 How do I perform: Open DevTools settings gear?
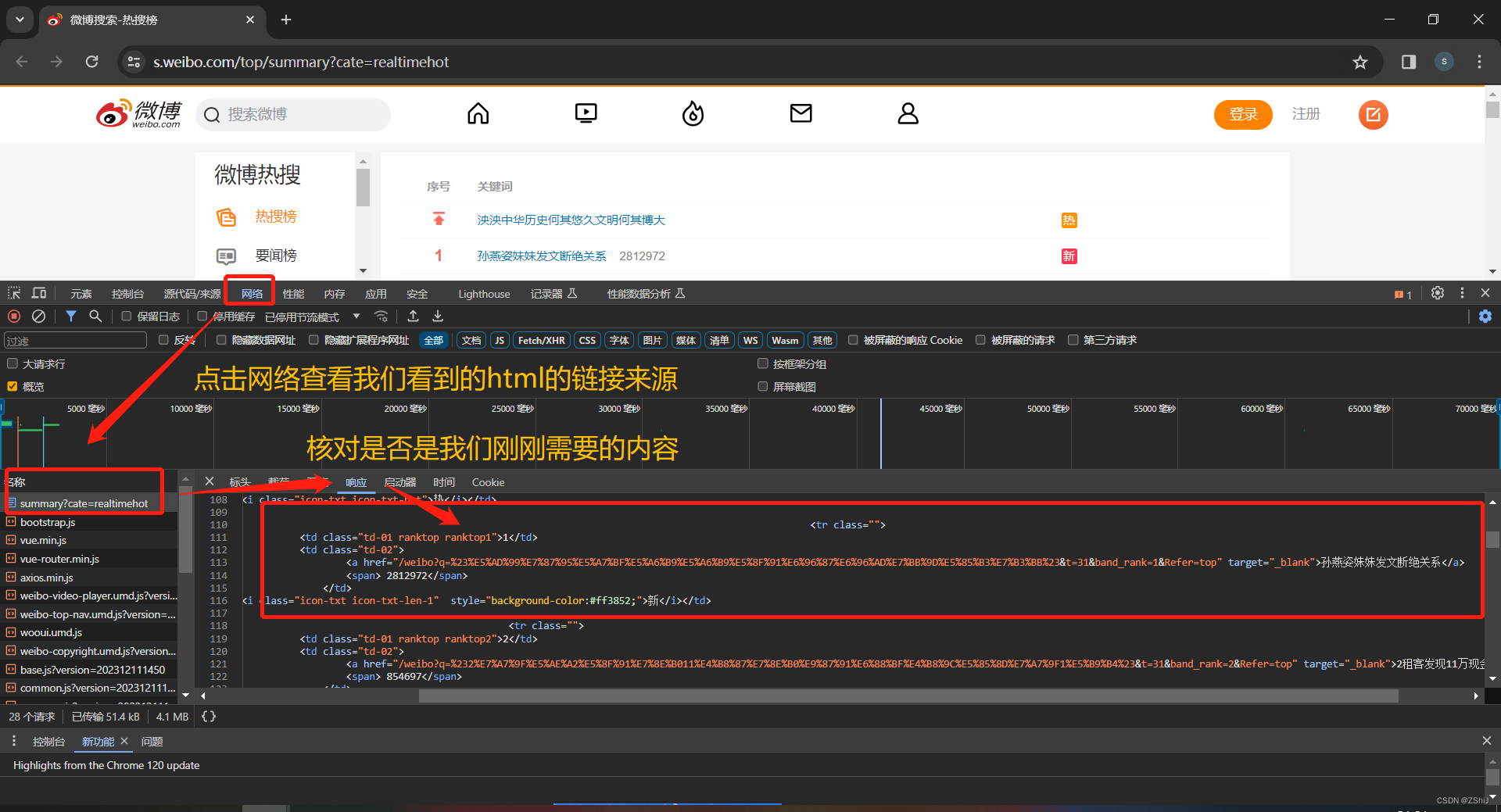(1438, 293)
